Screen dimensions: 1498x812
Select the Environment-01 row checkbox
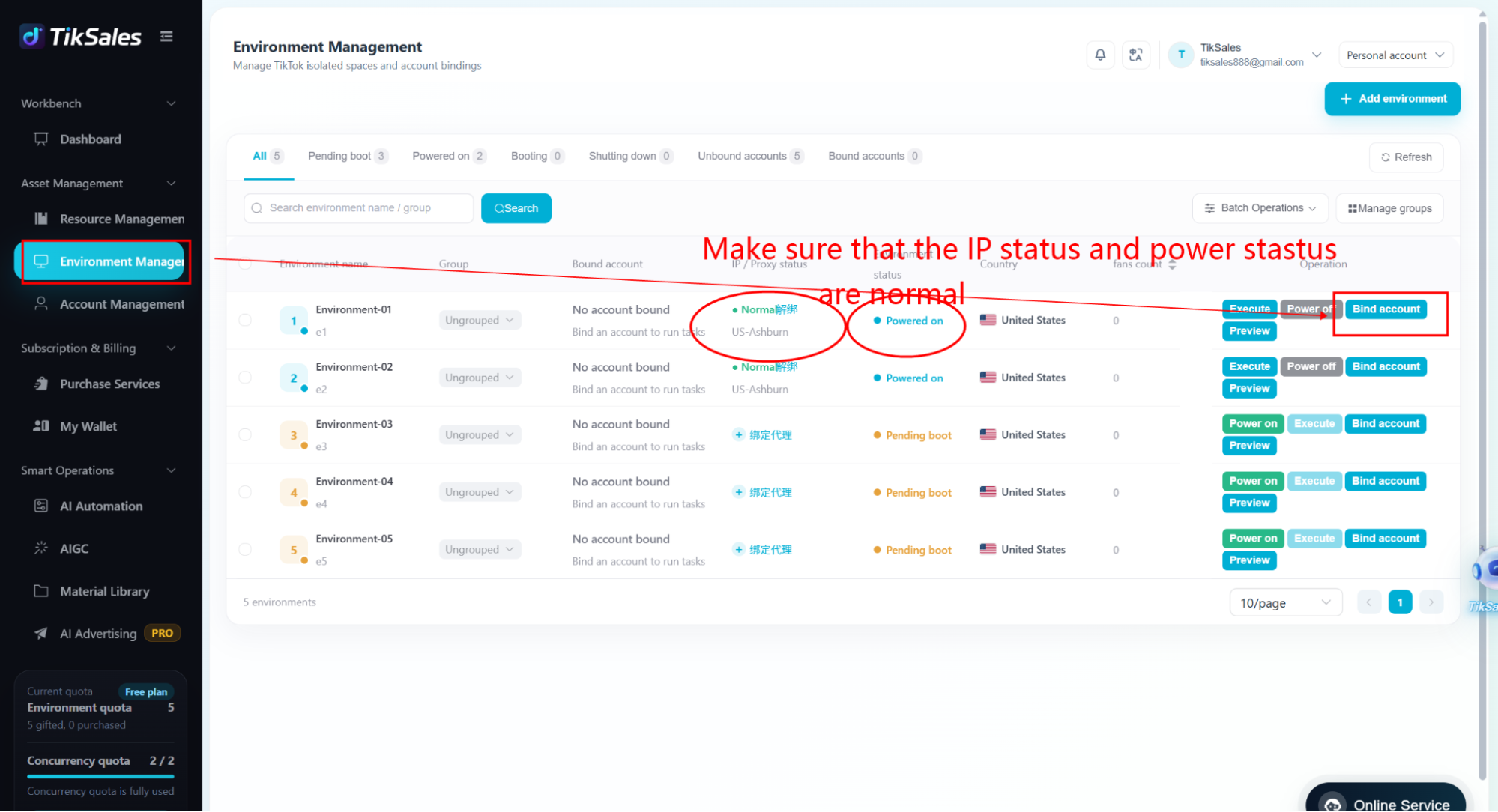click(x=245, y=320)
